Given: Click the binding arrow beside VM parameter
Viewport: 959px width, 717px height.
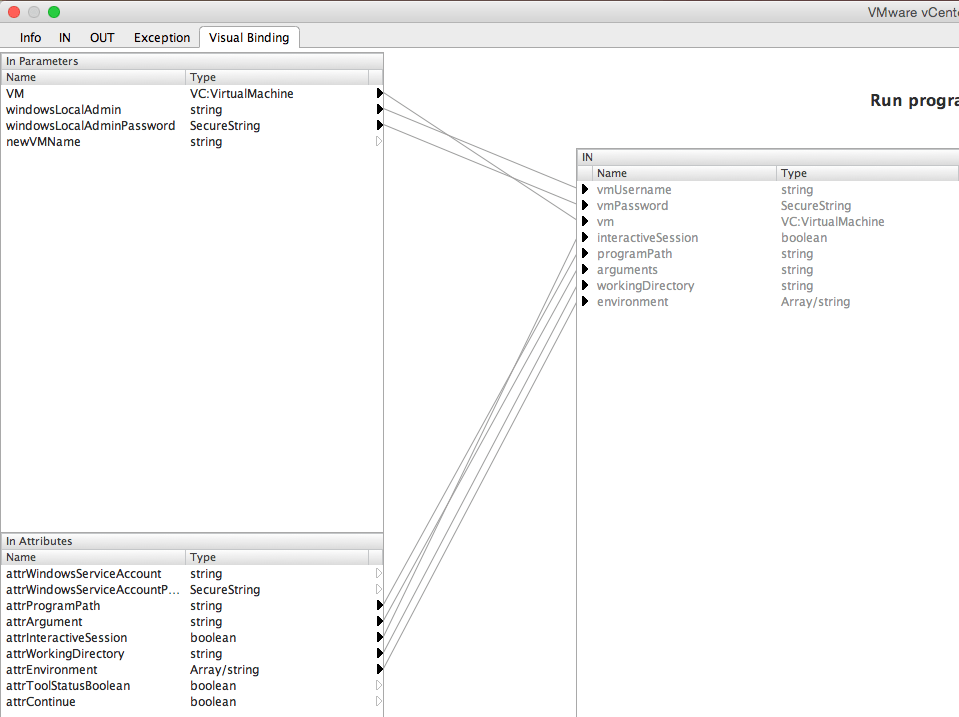Looking at the screenshot, I should 379,93.
